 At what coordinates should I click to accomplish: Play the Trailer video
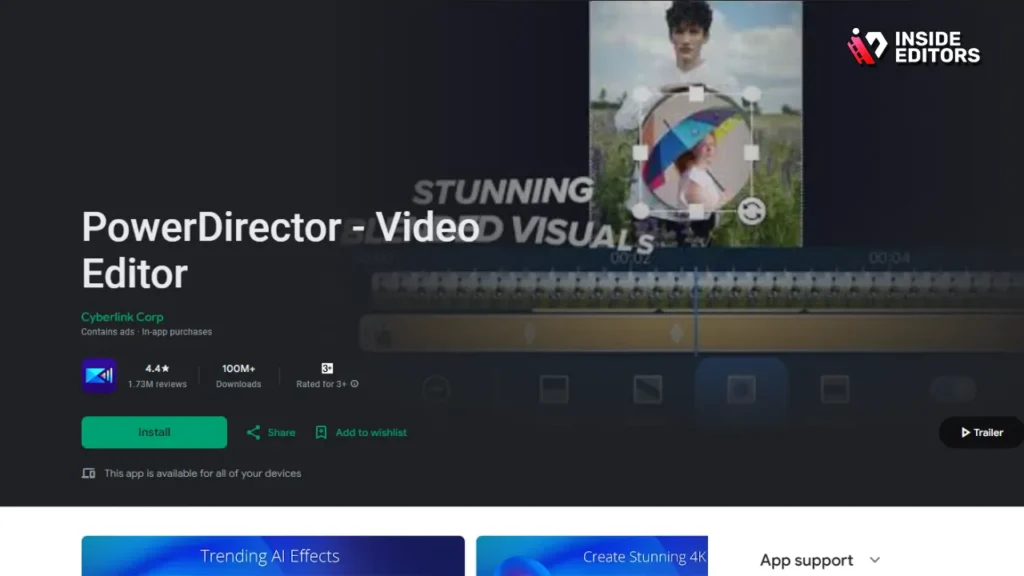click(x=982, y=432)
